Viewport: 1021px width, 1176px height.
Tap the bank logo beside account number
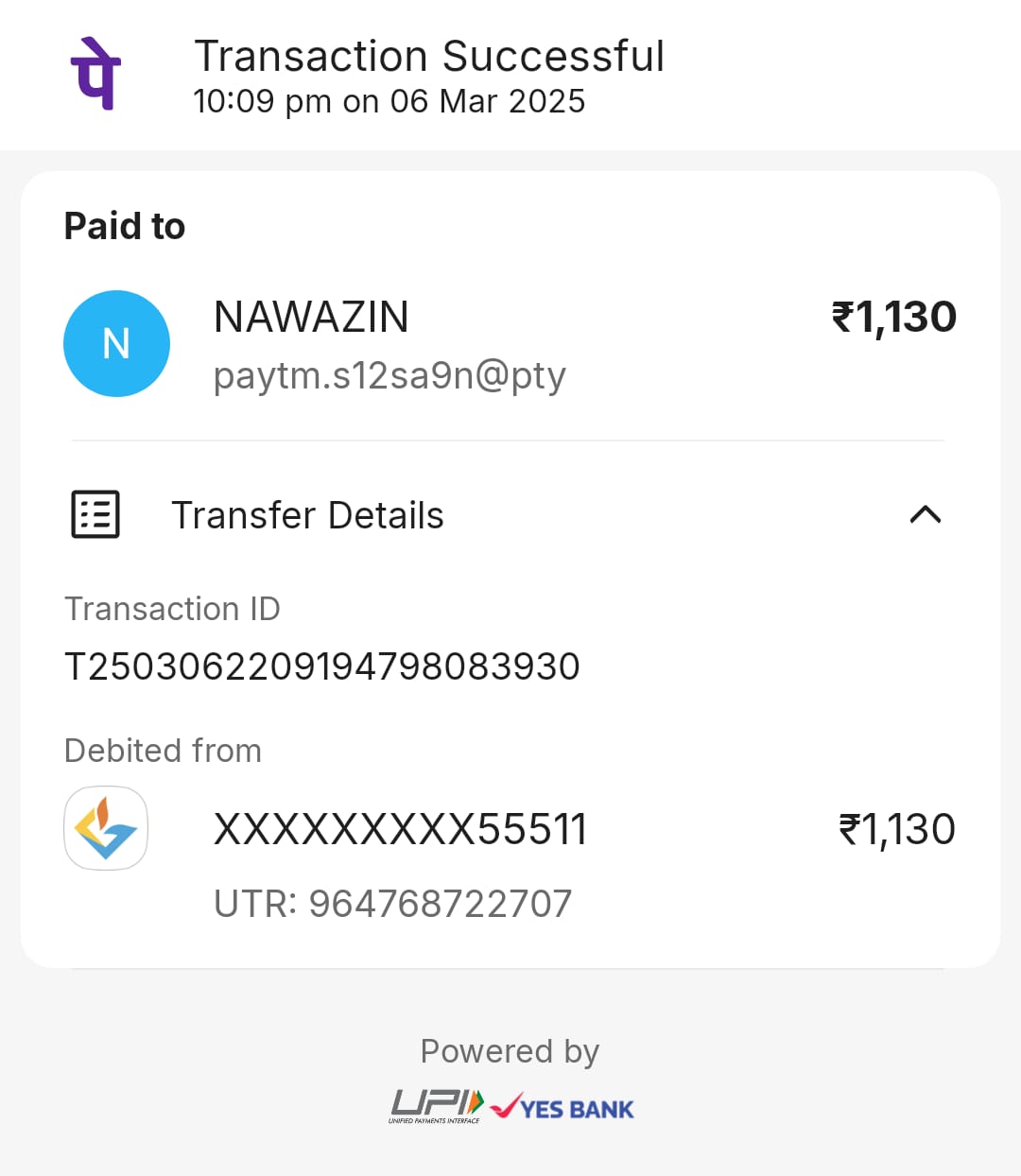pyautogui.click(x=106, y=828)
